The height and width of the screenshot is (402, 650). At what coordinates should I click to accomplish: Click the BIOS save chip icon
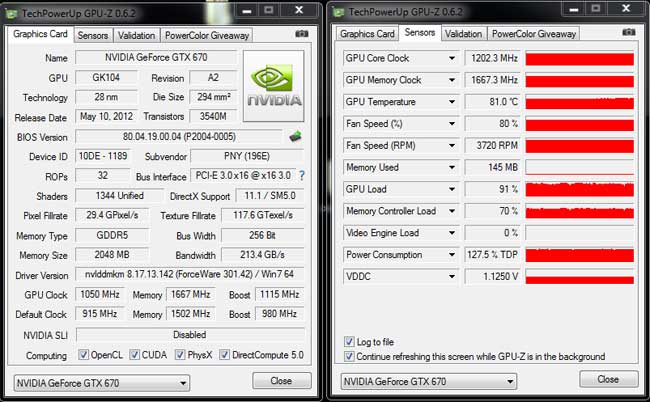tap(295, 136)
